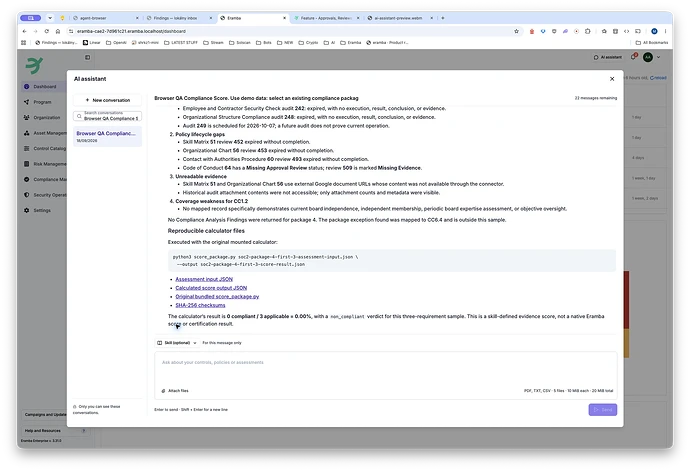Click the AI assistant header button
Viewport: 690px width, 470px height.
point(608,57)
